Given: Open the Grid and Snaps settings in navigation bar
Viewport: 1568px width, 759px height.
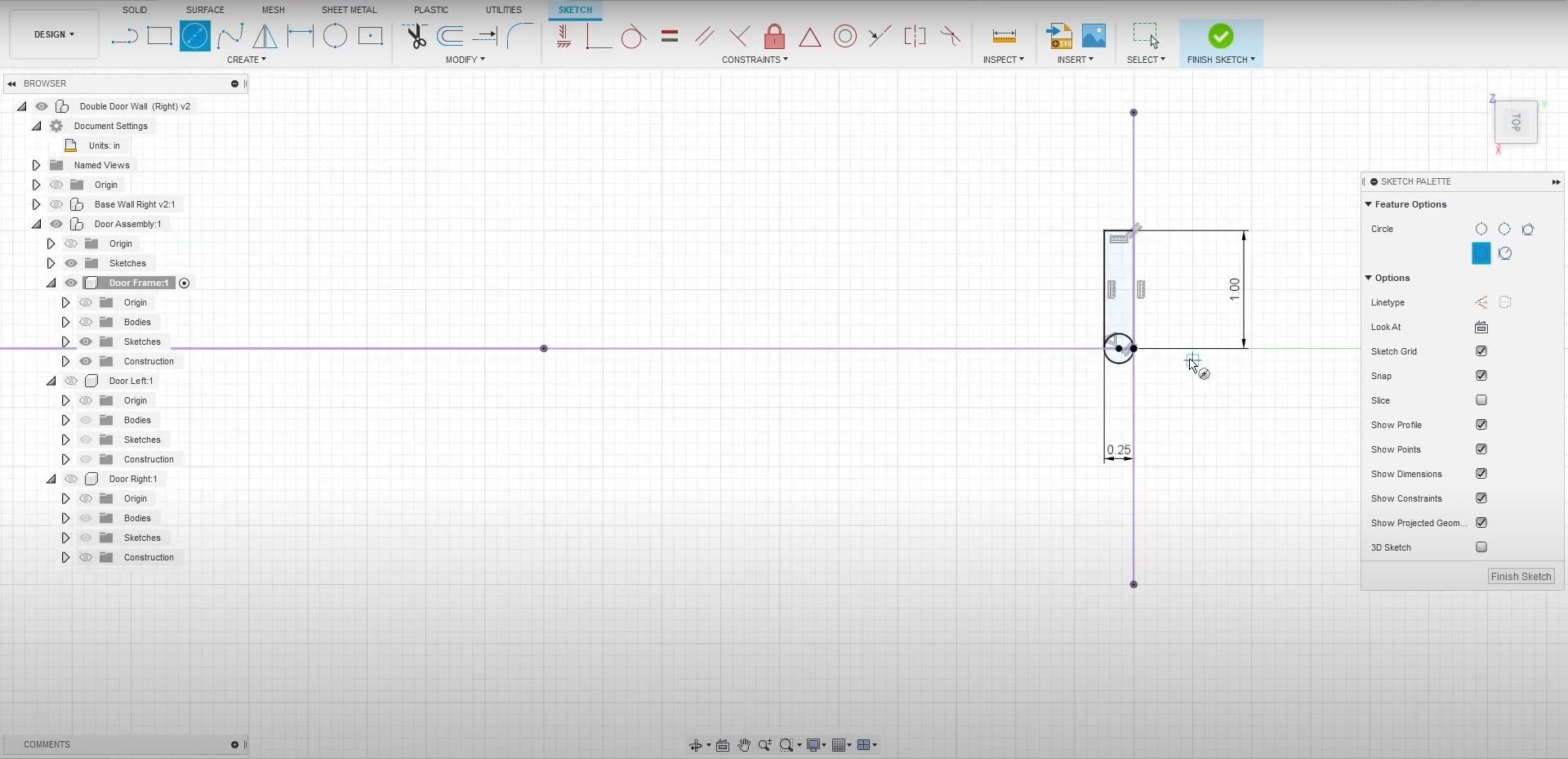Looking at the screenshot, I should (843, 745).
